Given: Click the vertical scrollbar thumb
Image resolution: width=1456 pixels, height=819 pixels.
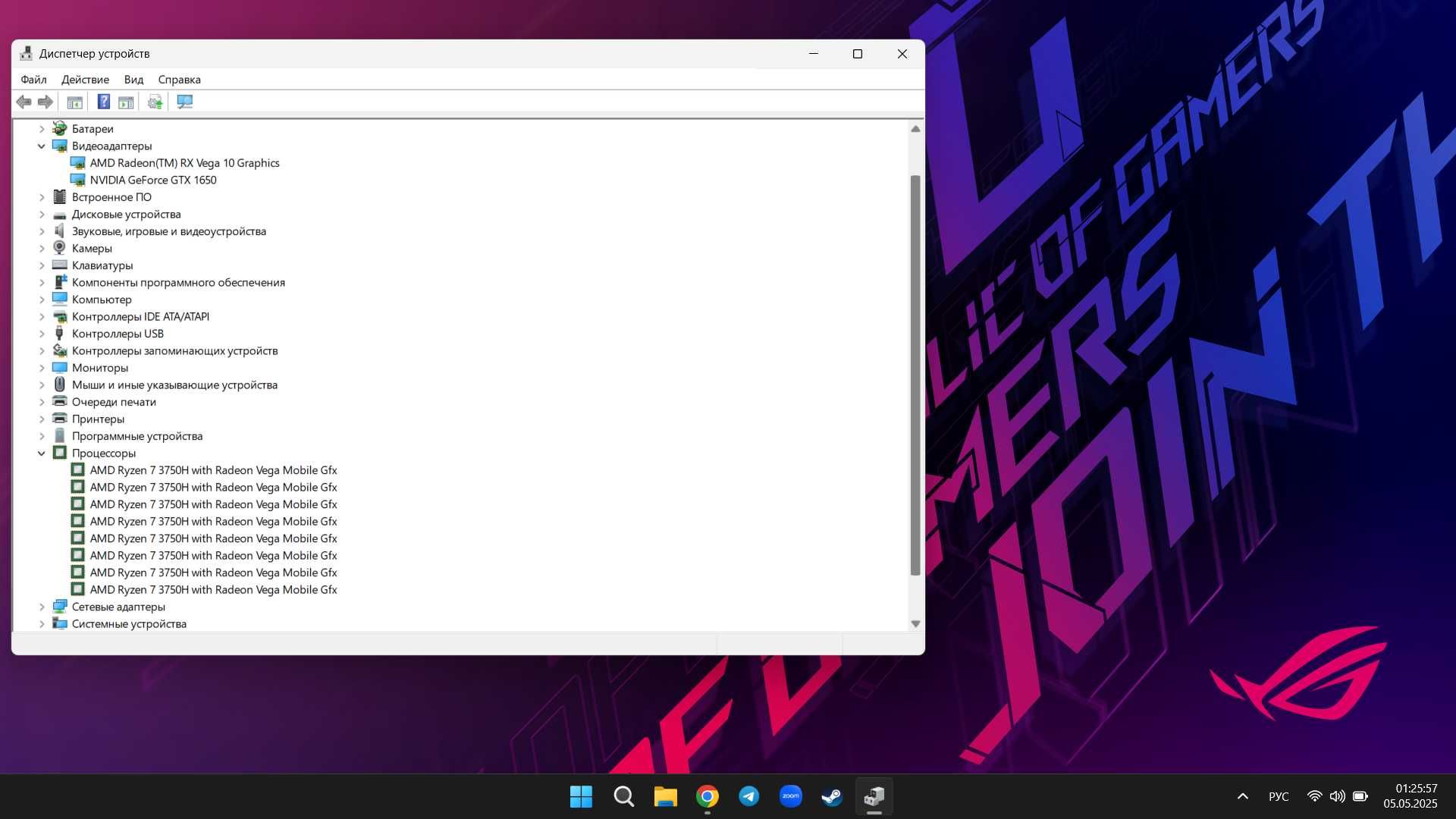Looking at the screenshot, I should point(915,375).
